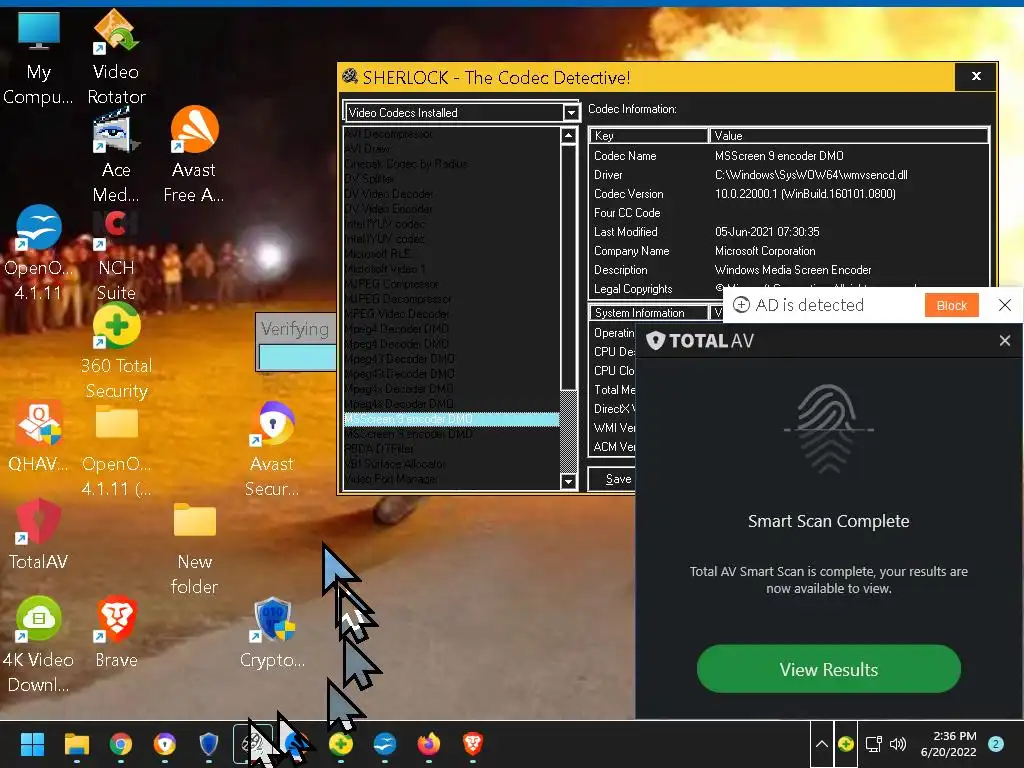This screenshot has height=768, width=1024.
Task: Open the Video Codecs Installed combo box
Action: click(461, 112)
